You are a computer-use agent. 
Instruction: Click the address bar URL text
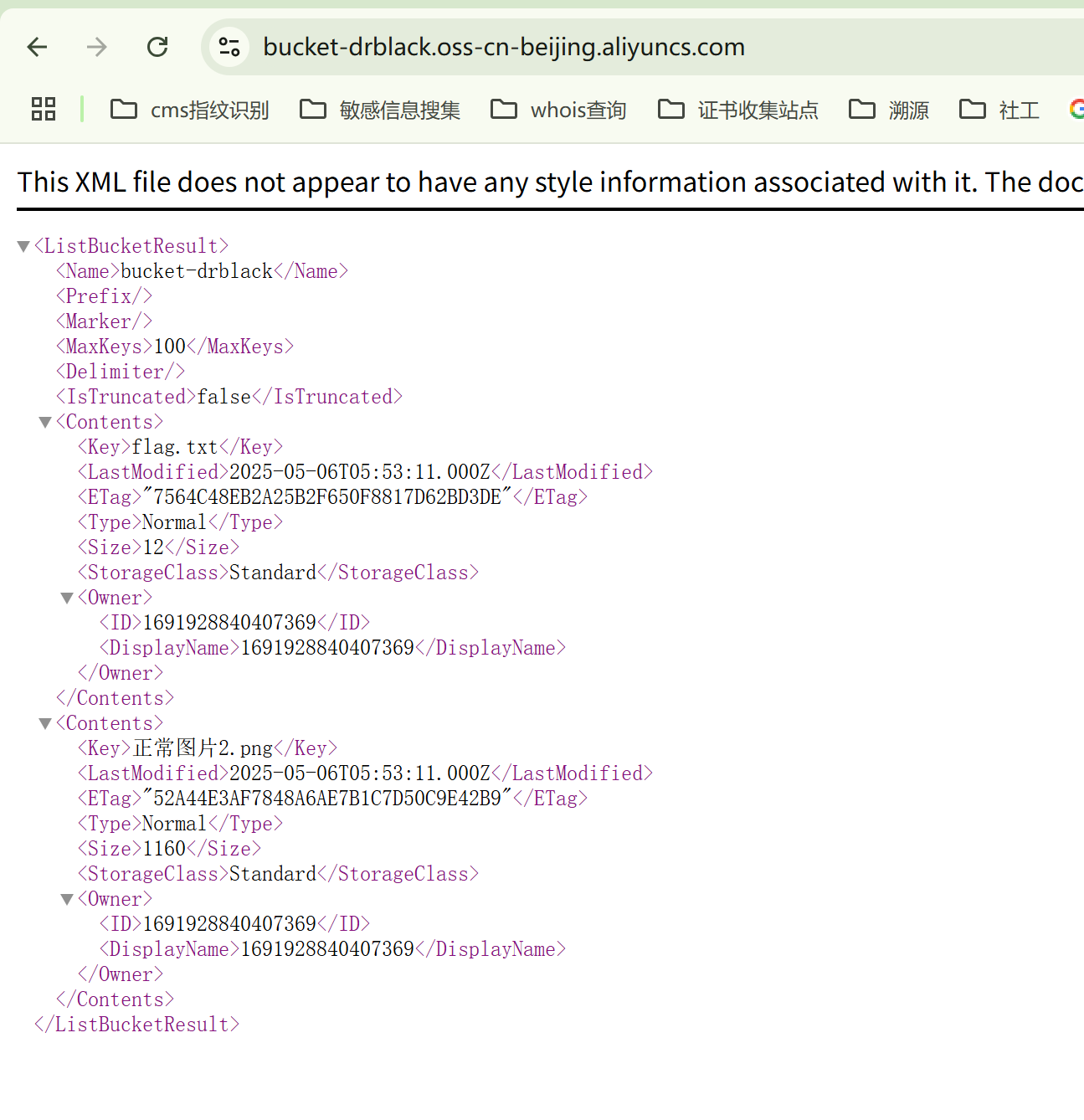click(504, 47)
